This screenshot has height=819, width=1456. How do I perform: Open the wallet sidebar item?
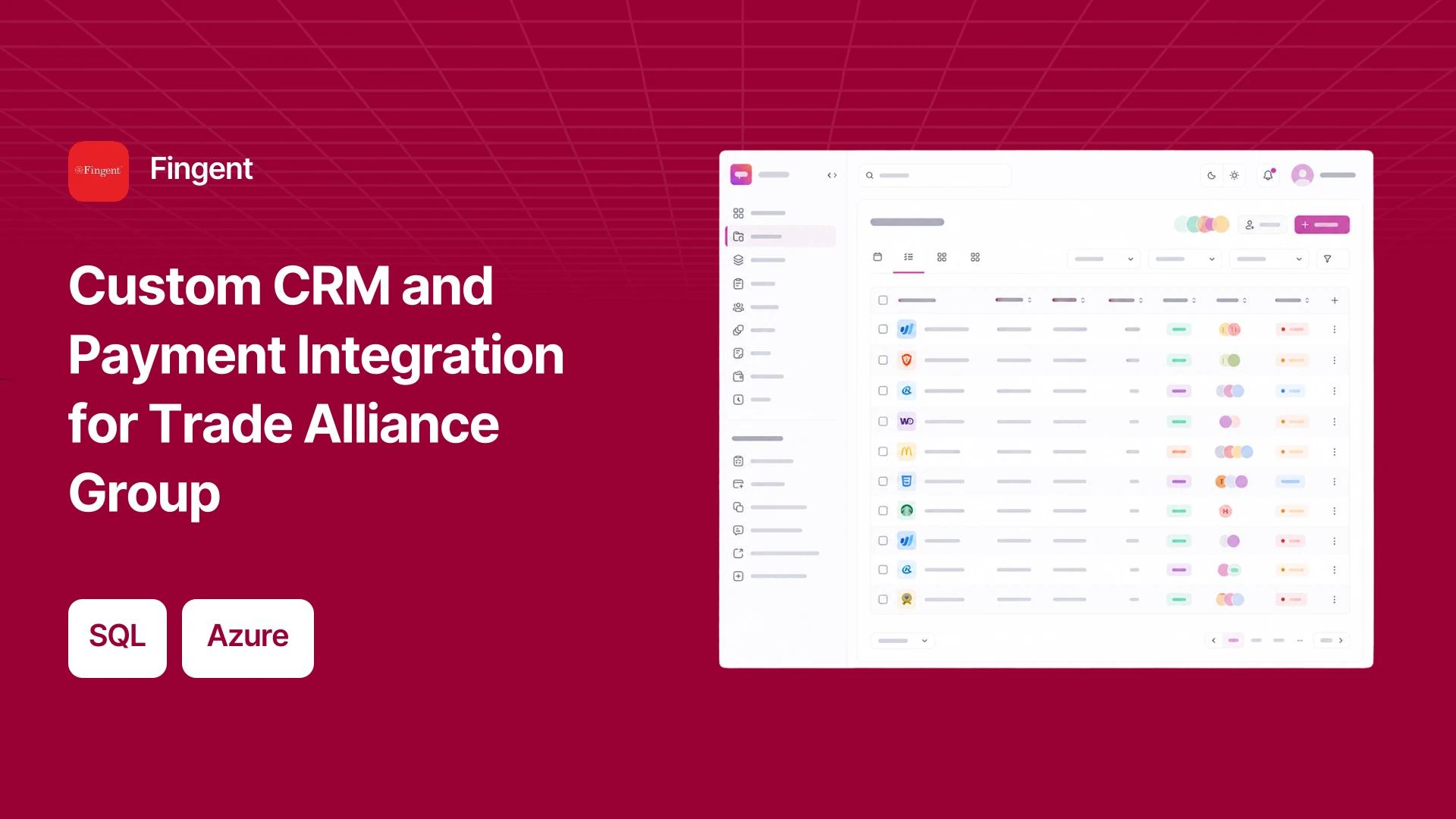tap(759, 376)
